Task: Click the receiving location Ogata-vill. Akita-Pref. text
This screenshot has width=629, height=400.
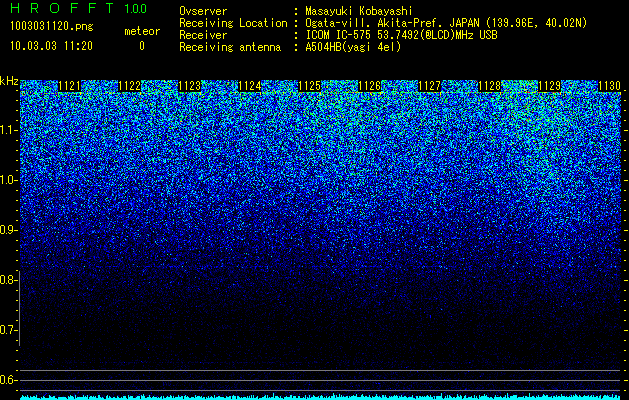Action: (x=446, y=23)
